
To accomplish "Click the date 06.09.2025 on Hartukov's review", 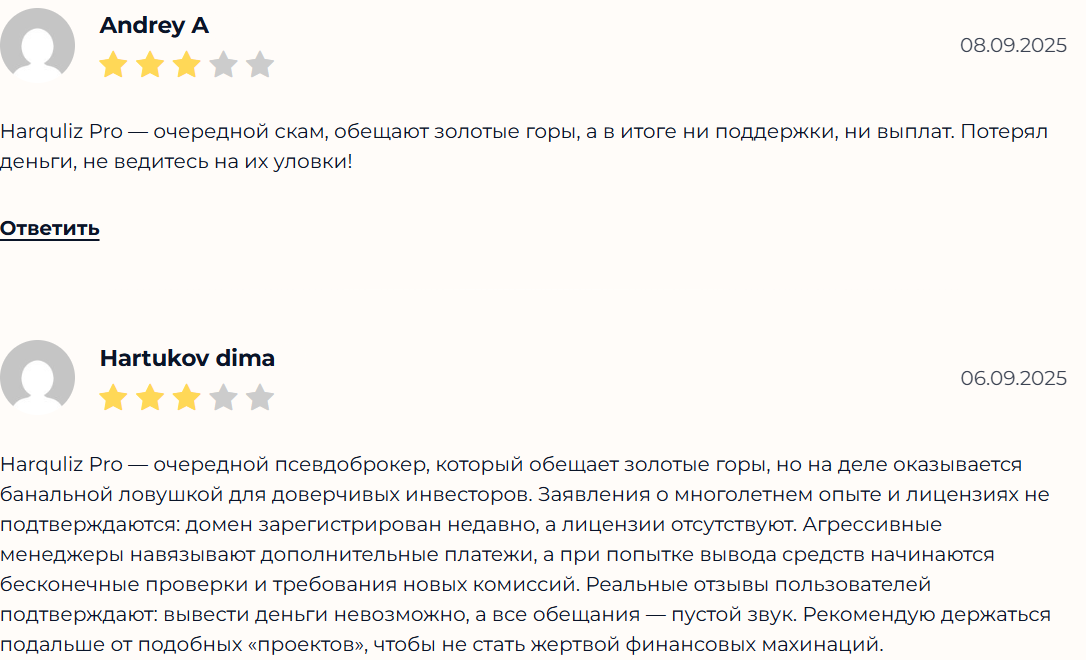I will (x=1014, y=378).
